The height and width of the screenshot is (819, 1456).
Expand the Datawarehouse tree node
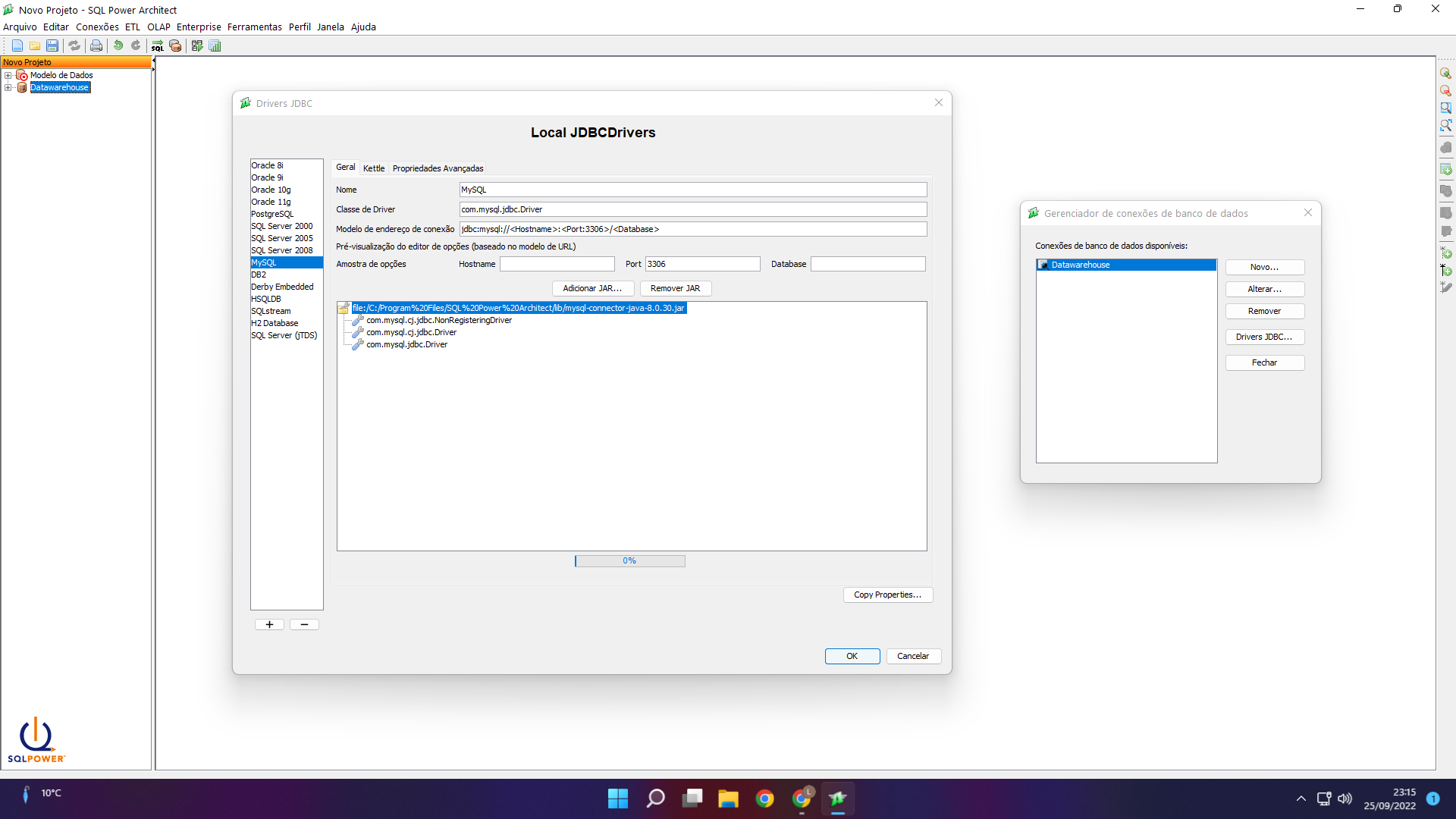(x=8, y=87)
